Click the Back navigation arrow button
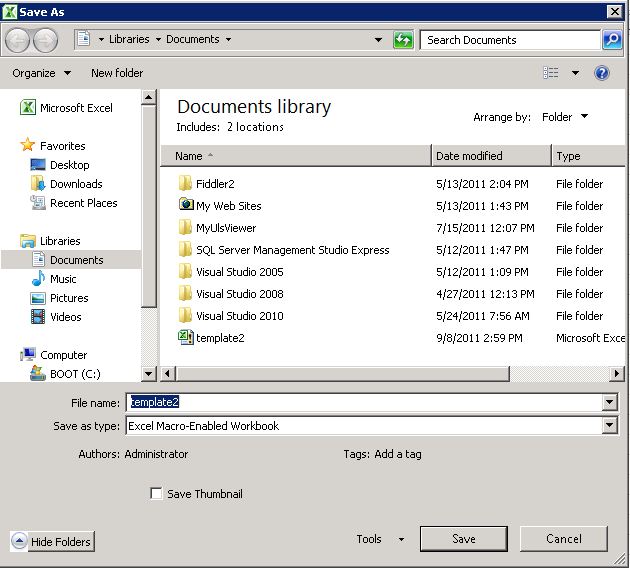This screenshot has height=568, width=630. click(x=18, y=40)
